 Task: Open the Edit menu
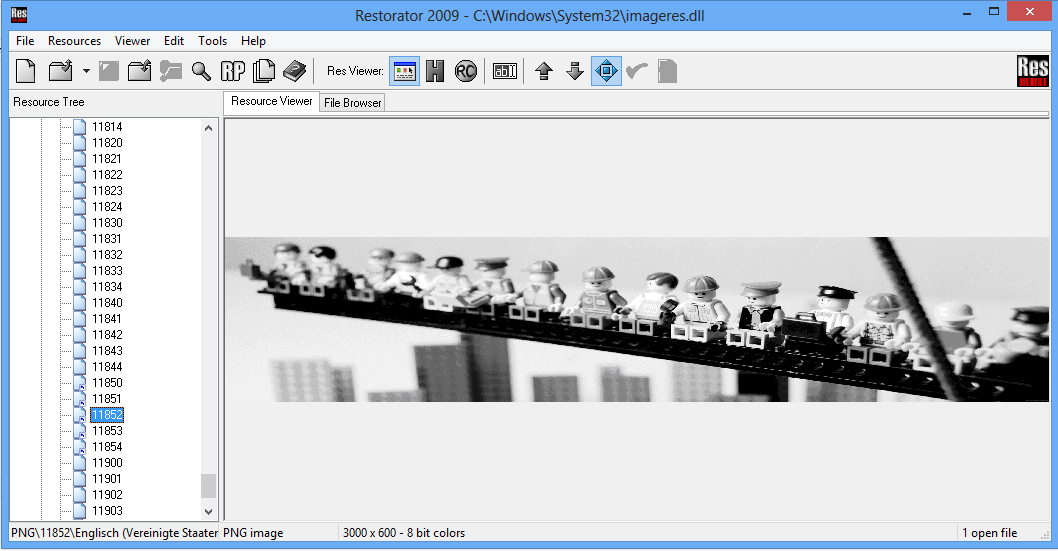(x=173, y=40)
